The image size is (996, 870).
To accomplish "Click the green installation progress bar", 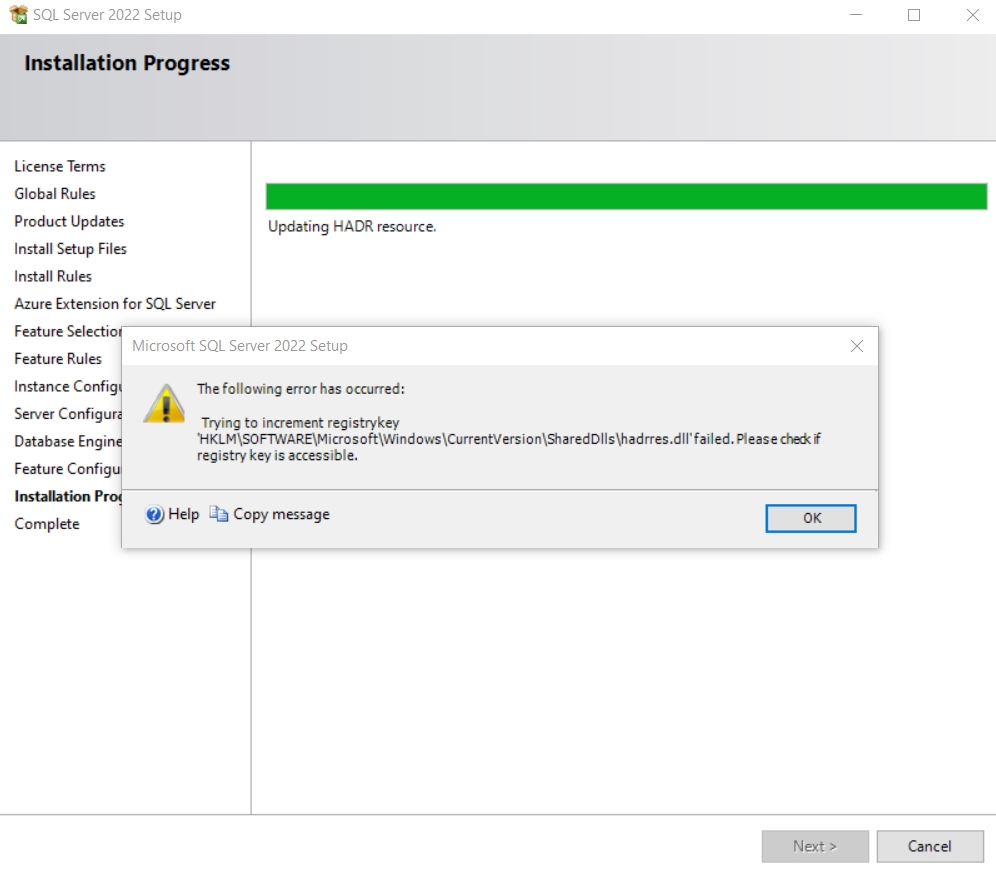I will click(626, 196).
